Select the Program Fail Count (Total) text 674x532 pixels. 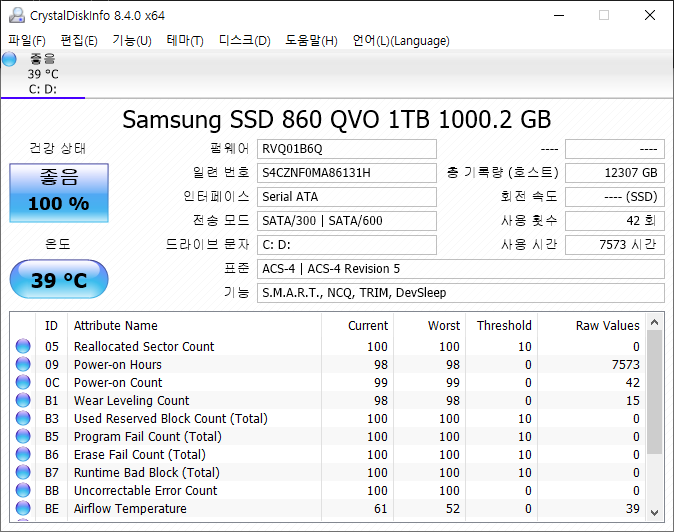tap(147, 437)
